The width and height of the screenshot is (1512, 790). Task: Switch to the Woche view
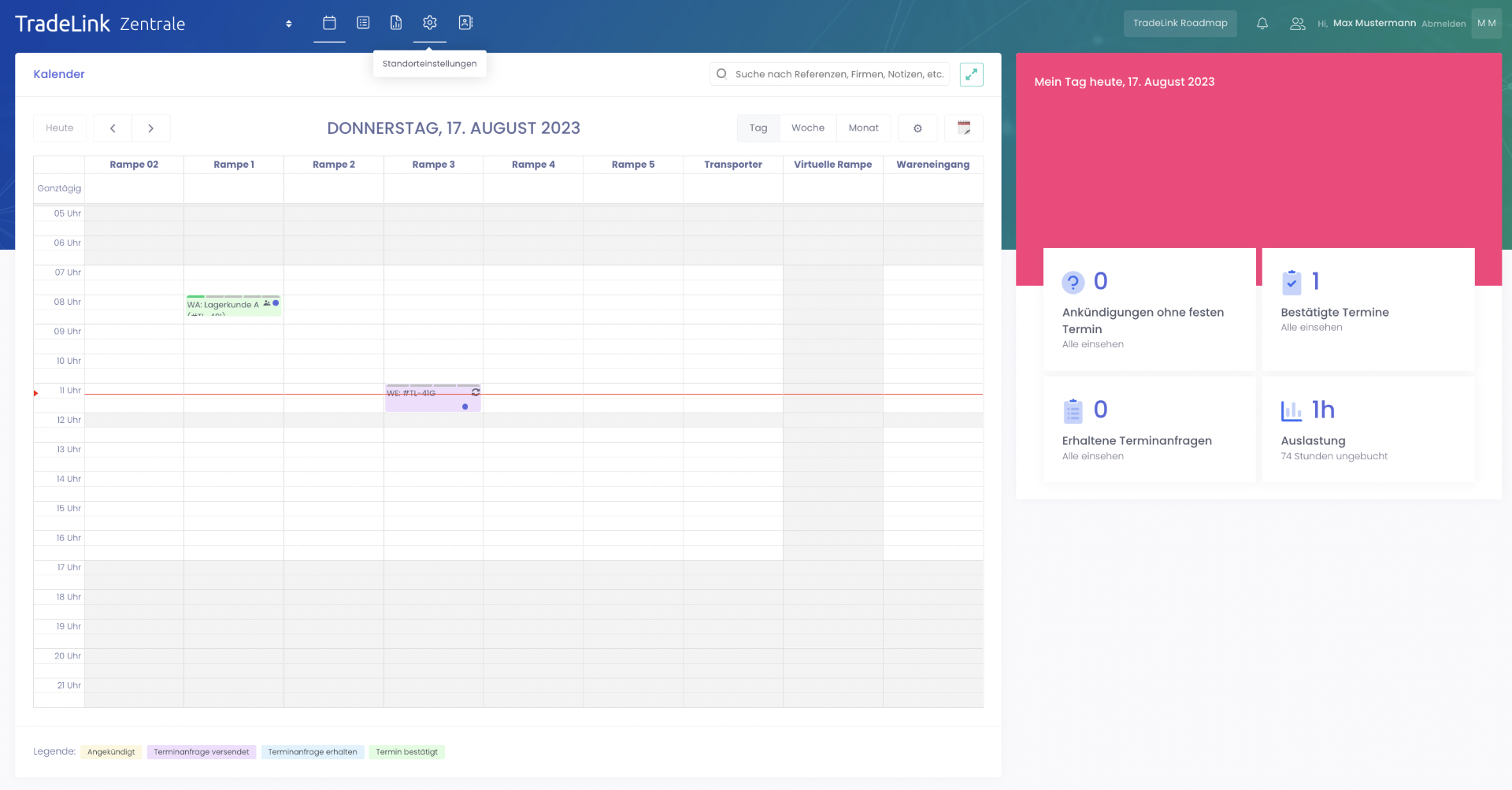(808, 128)
